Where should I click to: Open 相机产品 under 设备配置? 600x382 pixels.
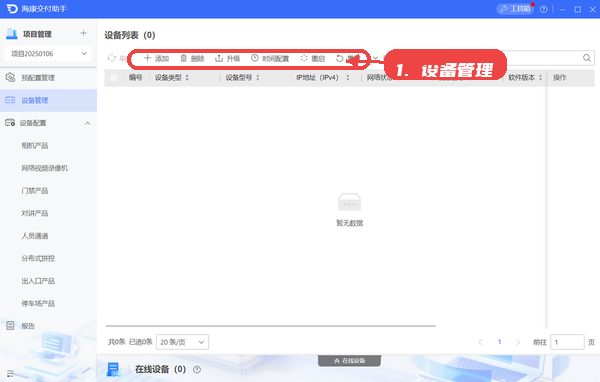(x=35, y=145)
